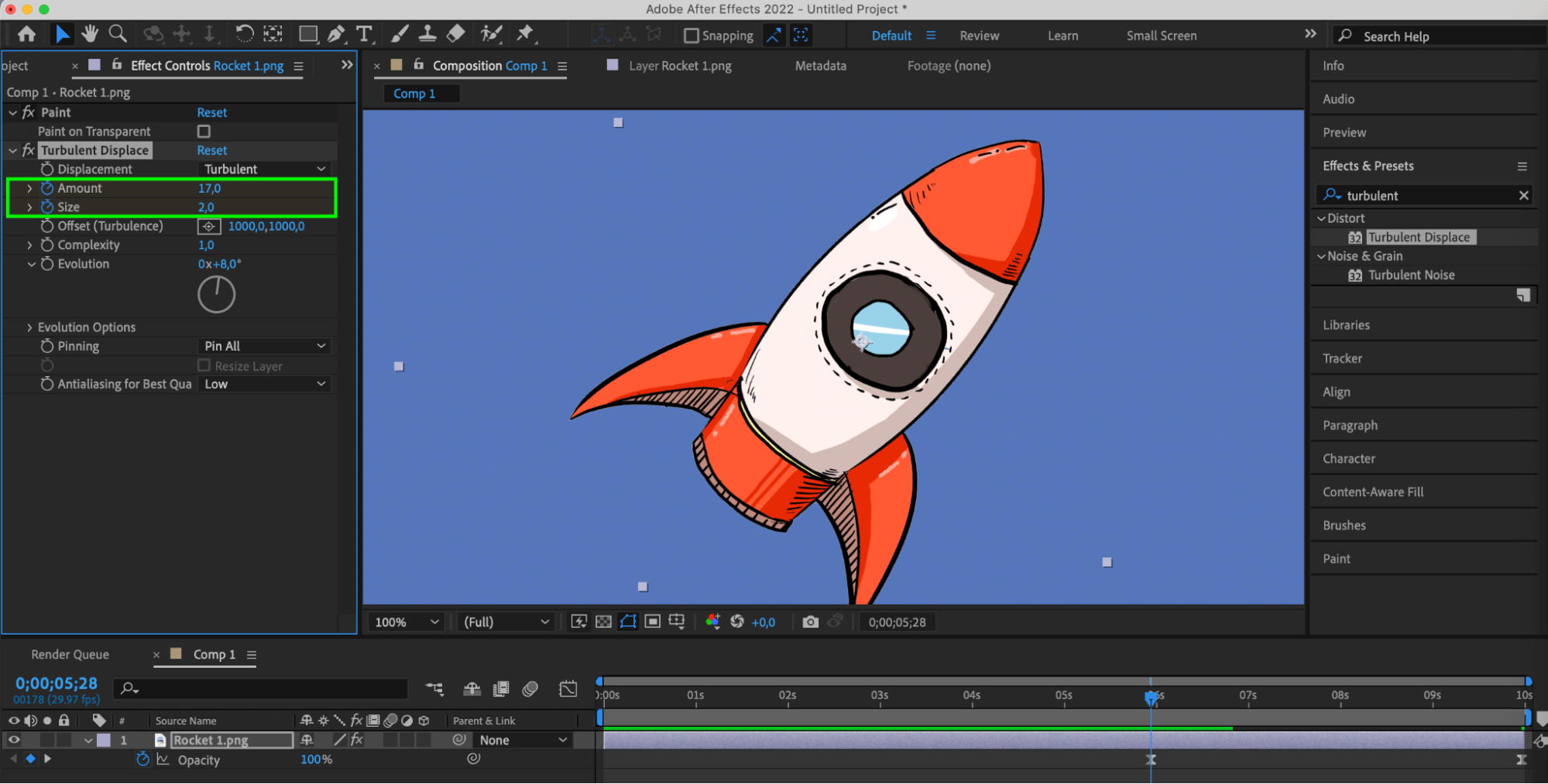This screenshot has height=784, width=1548.
Task: Enable the Paint on Transparent checkbox
Action: [204, 132]
